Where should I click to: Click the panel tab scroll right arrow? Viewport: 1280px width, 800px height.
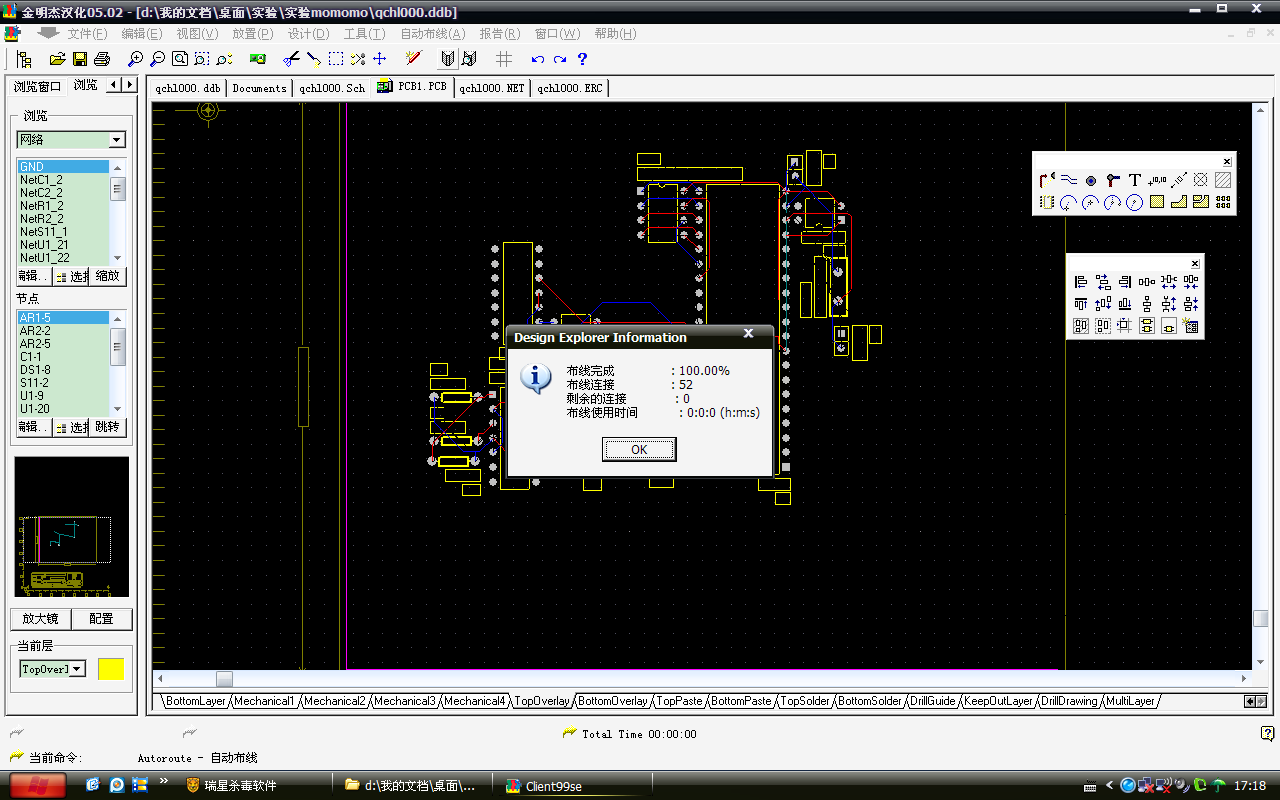tap(130, 85)
